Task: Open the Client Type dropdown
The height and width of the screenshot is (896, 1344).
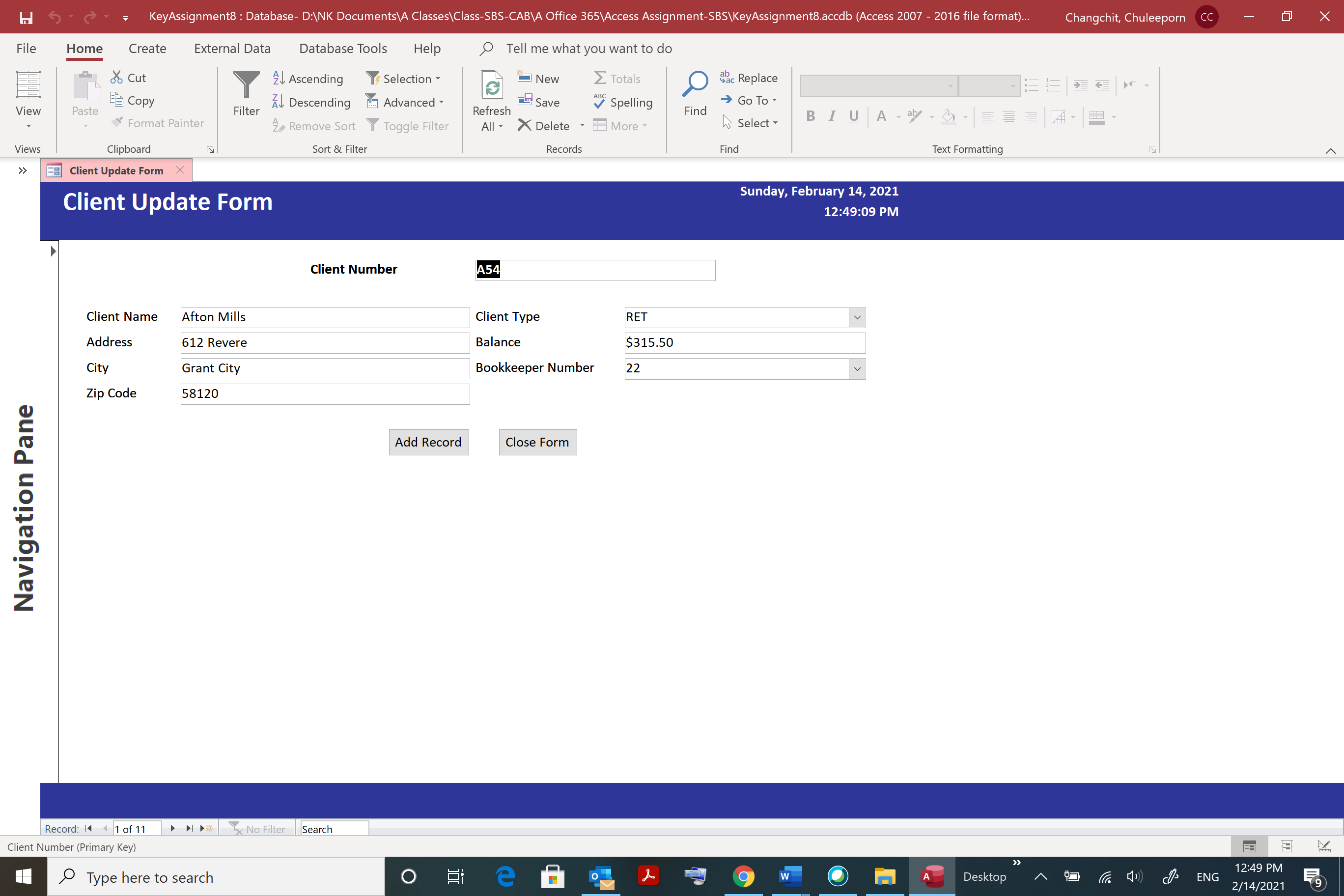Action: [x=857, y=317]
